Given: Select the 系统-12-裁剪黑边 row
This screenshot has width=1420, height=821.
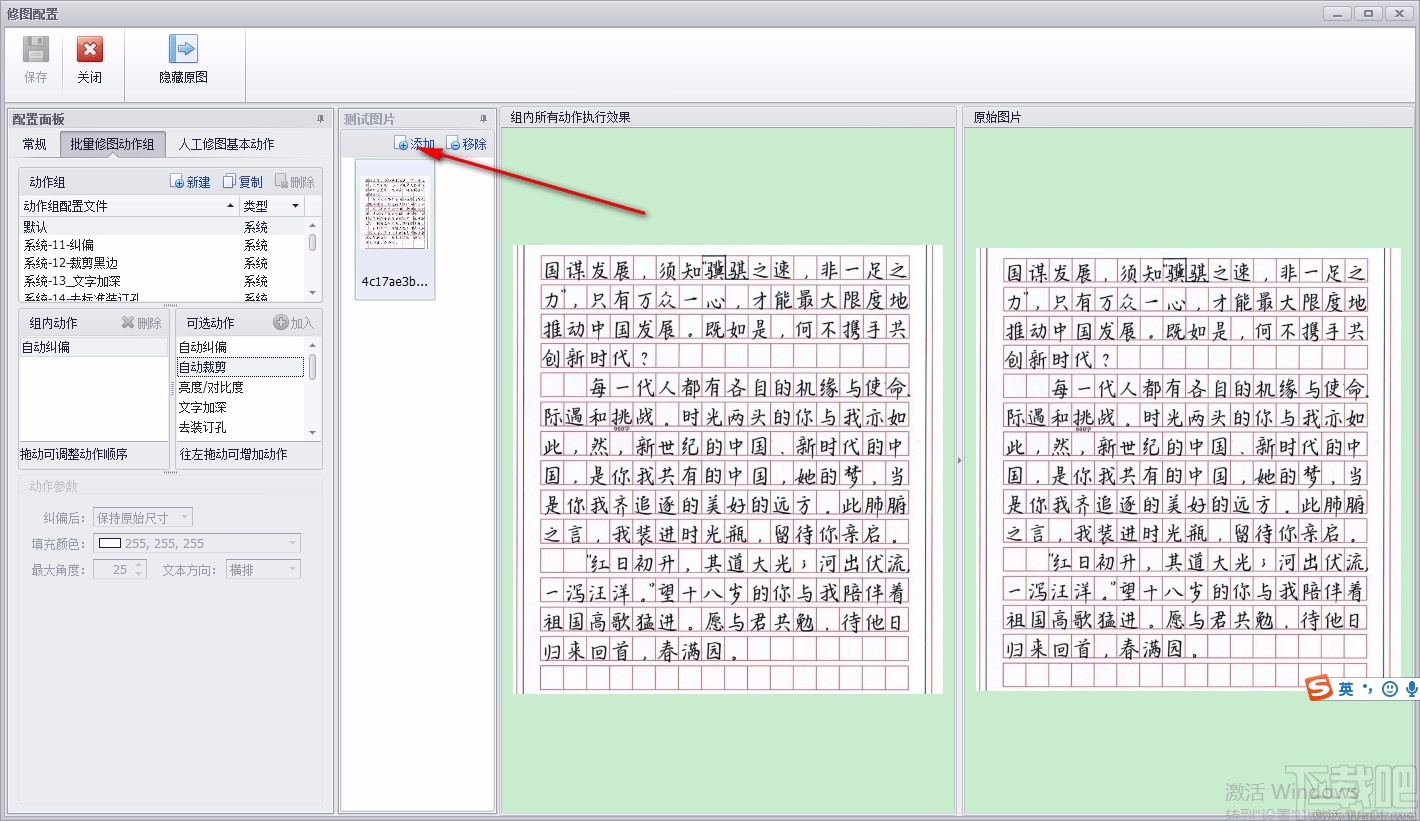Looking at the screenshot, I should (x=162, y=263).
